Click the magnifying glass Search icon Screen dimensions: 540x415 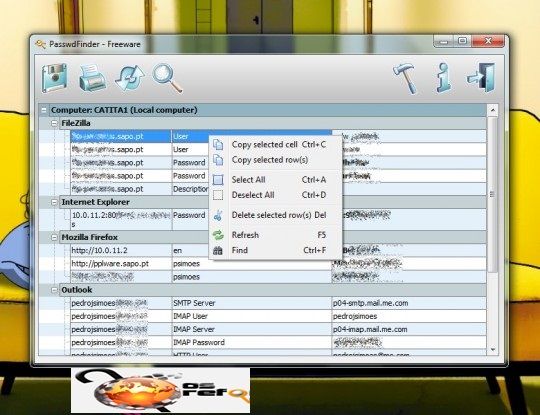pyautogui.click(x=167, y=78)
